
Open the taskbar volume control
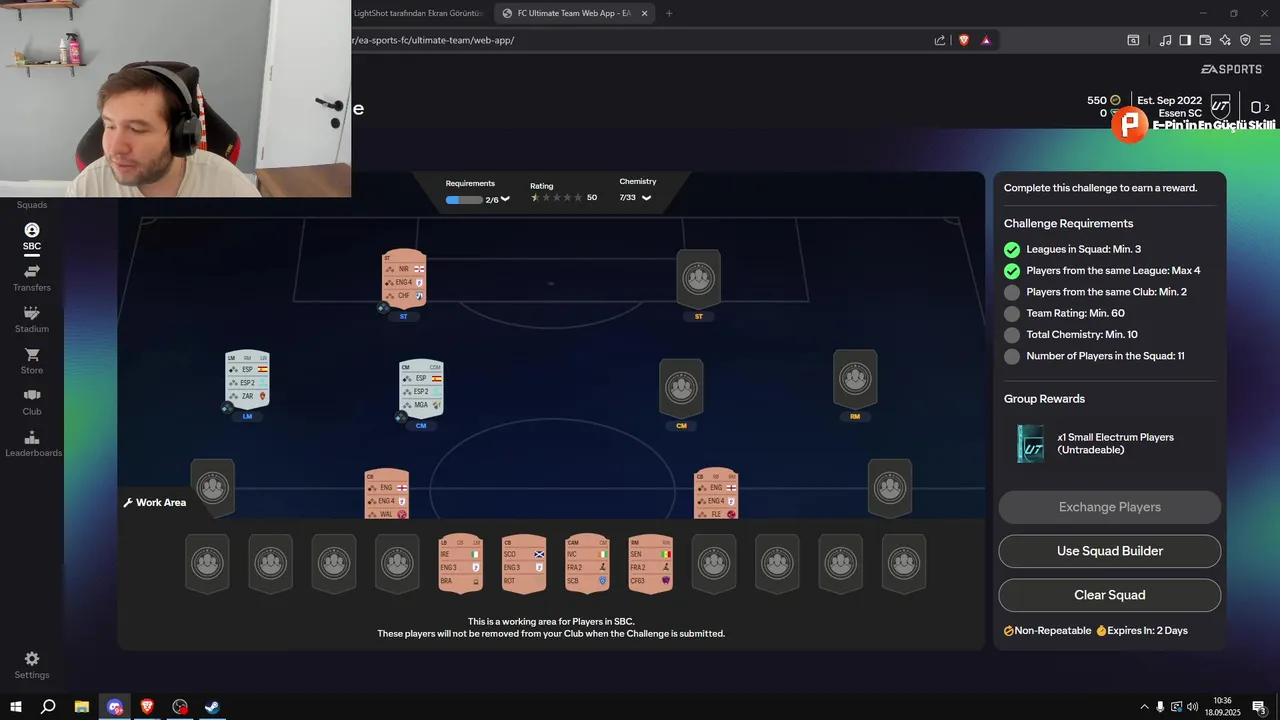1194,706
